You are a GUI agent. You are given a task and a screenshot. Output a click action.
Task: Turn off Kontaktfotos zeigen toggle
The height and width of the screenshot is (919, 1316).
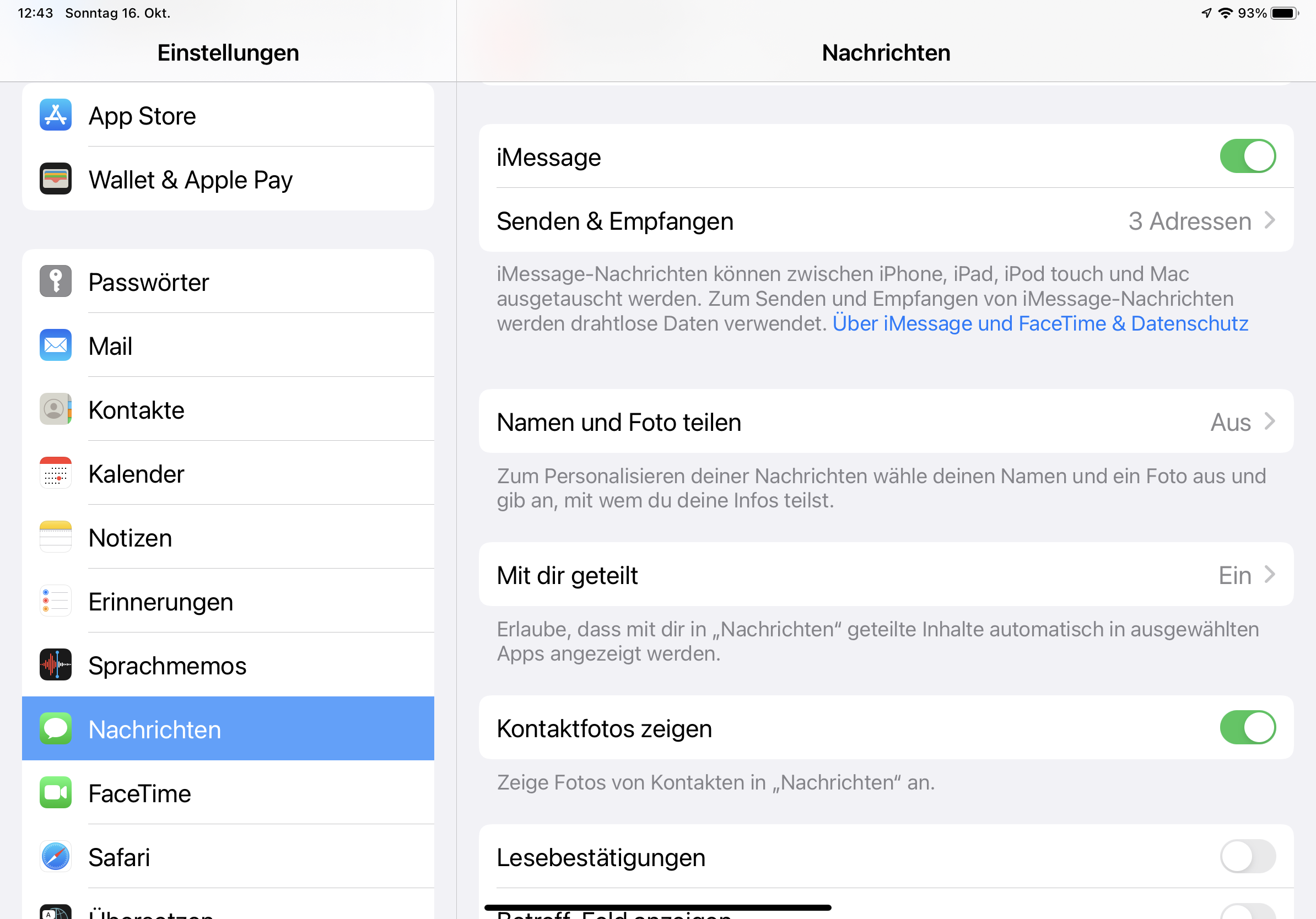(1247, 728)
